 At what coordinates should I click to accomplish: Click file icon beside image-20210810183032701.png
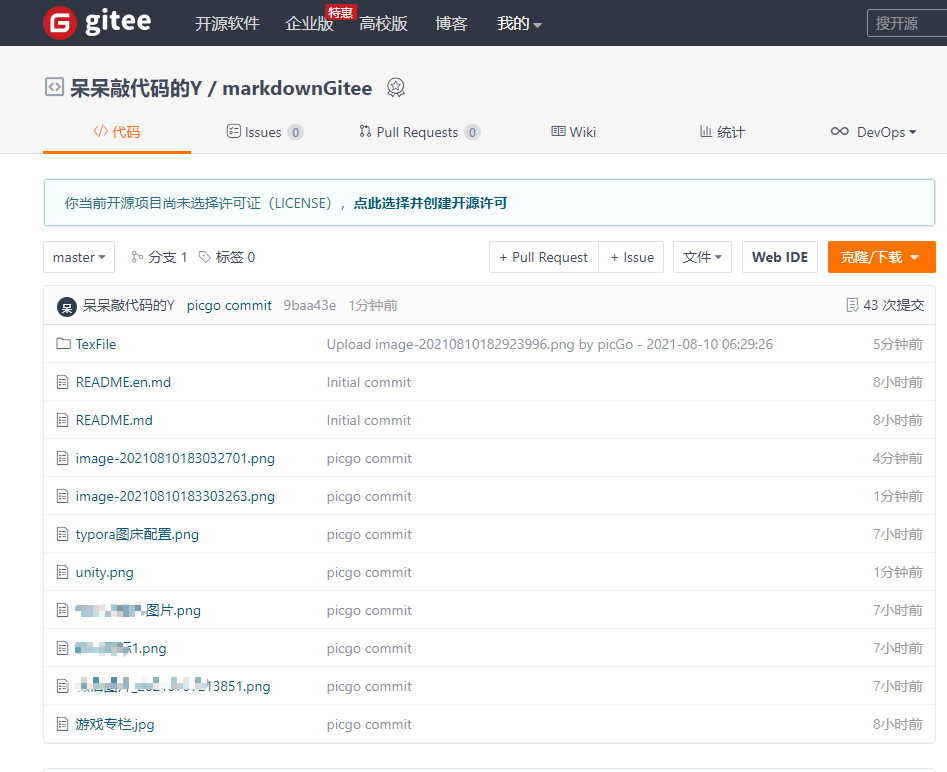(62, 458)
